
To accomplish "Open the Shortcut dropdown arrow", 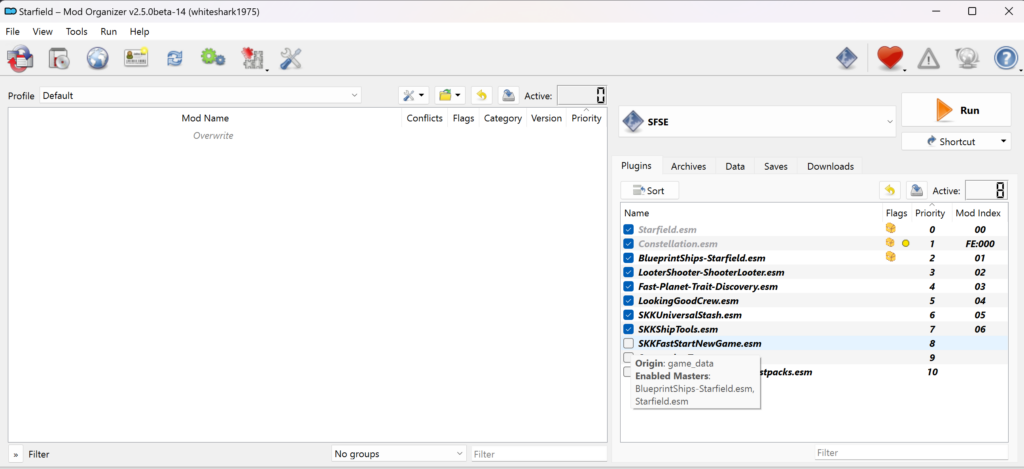I will (1004, 141).
